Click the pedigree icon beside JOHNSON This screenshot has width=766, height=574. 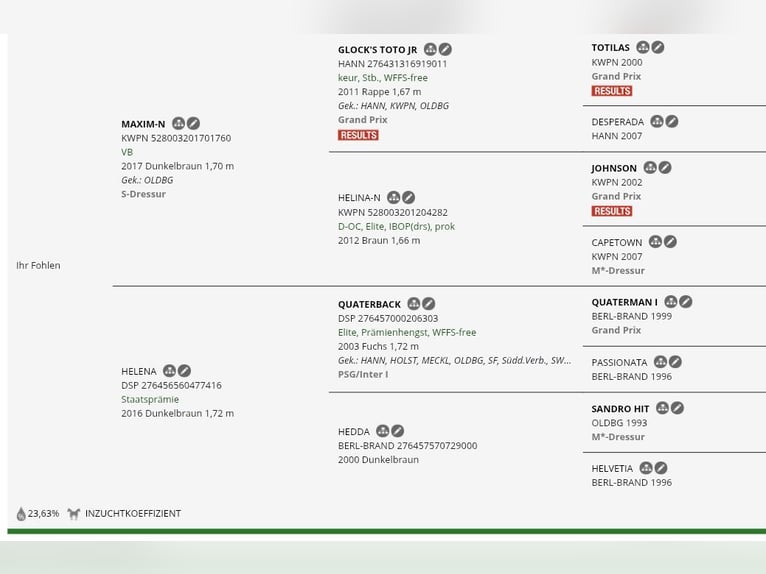point(650,168)
